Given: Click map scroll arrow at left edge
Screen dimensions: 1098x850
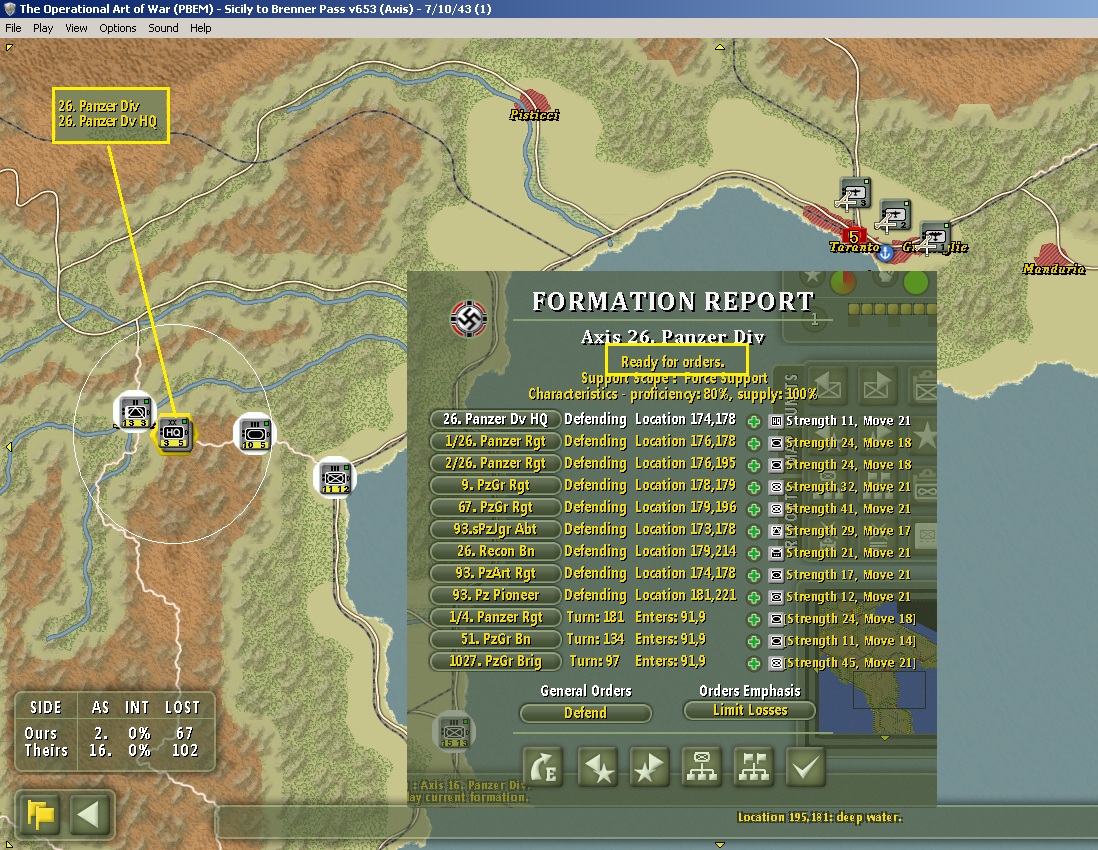Looking at the screenshot, I should pos(8,446).
